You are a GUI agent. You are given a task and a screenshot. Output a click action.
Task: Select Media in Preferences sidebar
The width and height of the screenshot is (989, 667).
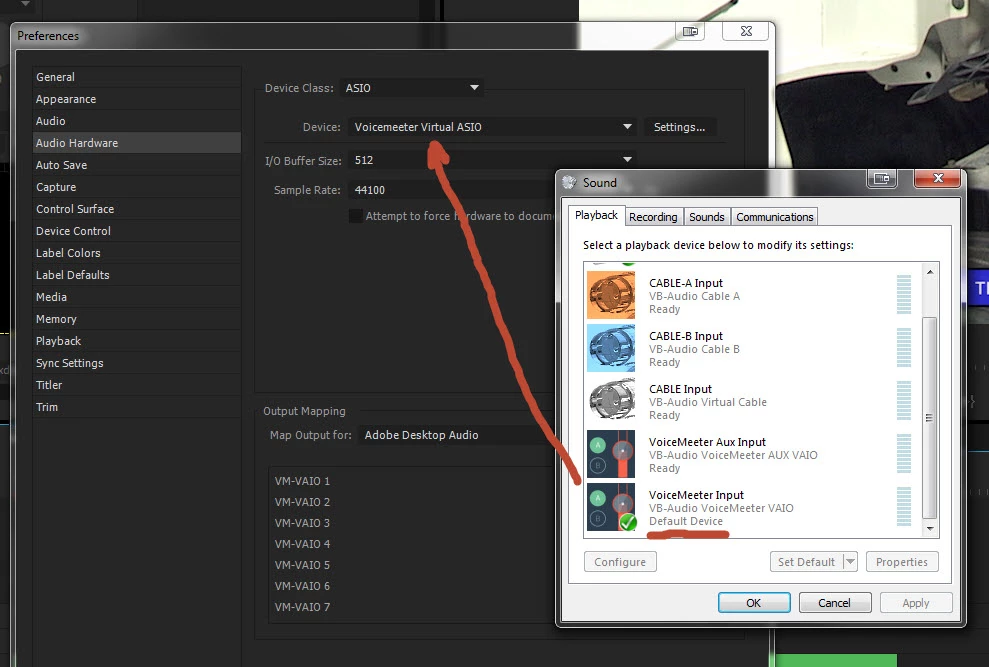tap(137, 297)
